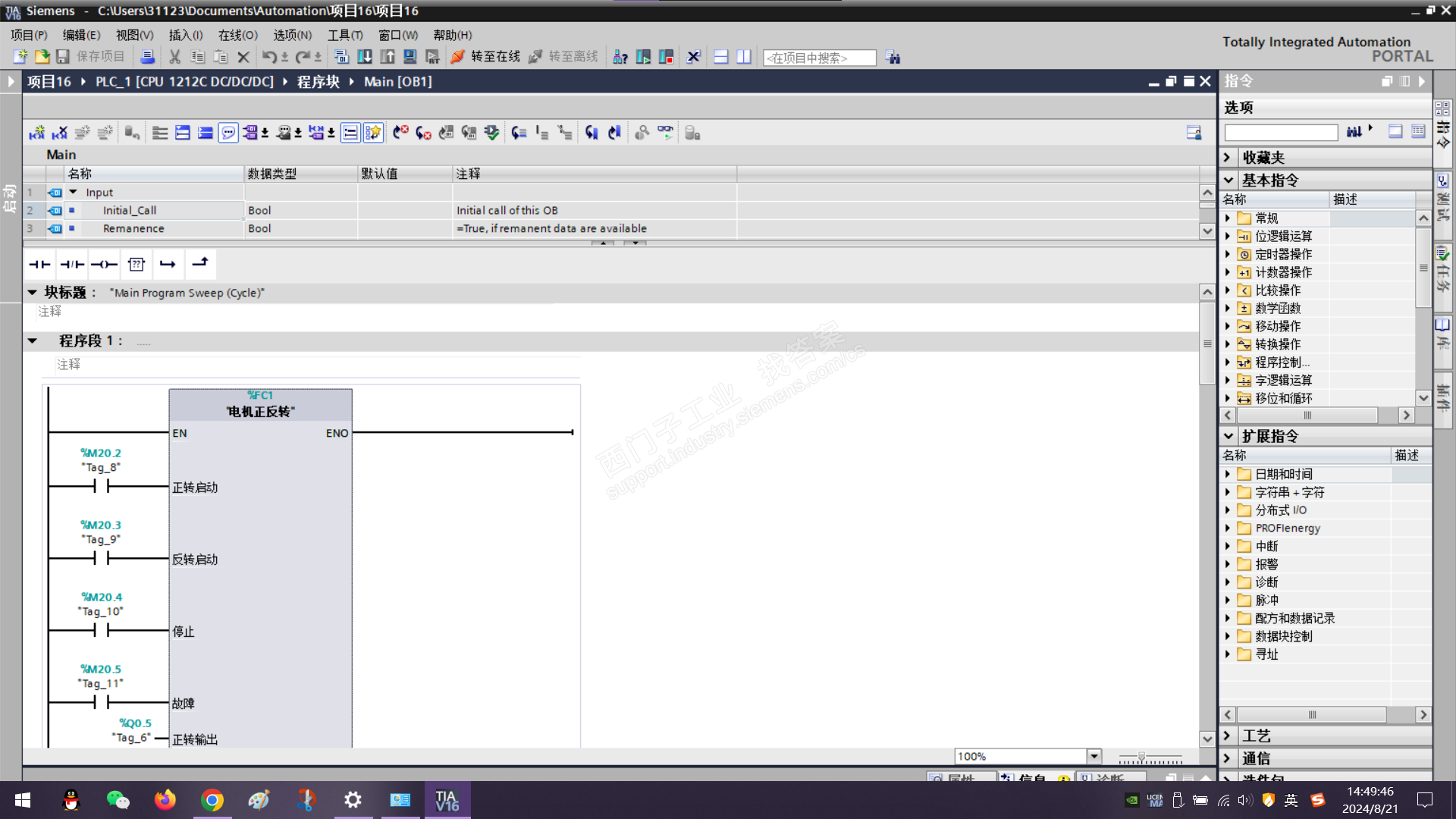The height and width of the screenshot is (819, 1456).
Task: Click 程序块 in the breadcrumb path
Action: [318, 82]
